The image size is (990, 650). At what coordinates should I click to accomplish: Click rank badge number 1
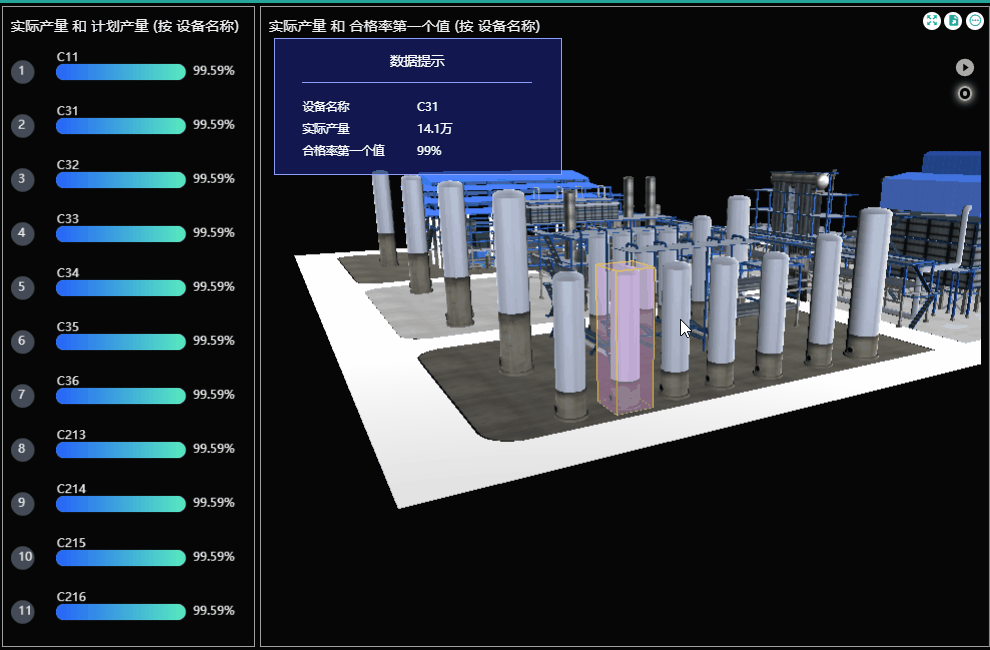coord(23,72)
